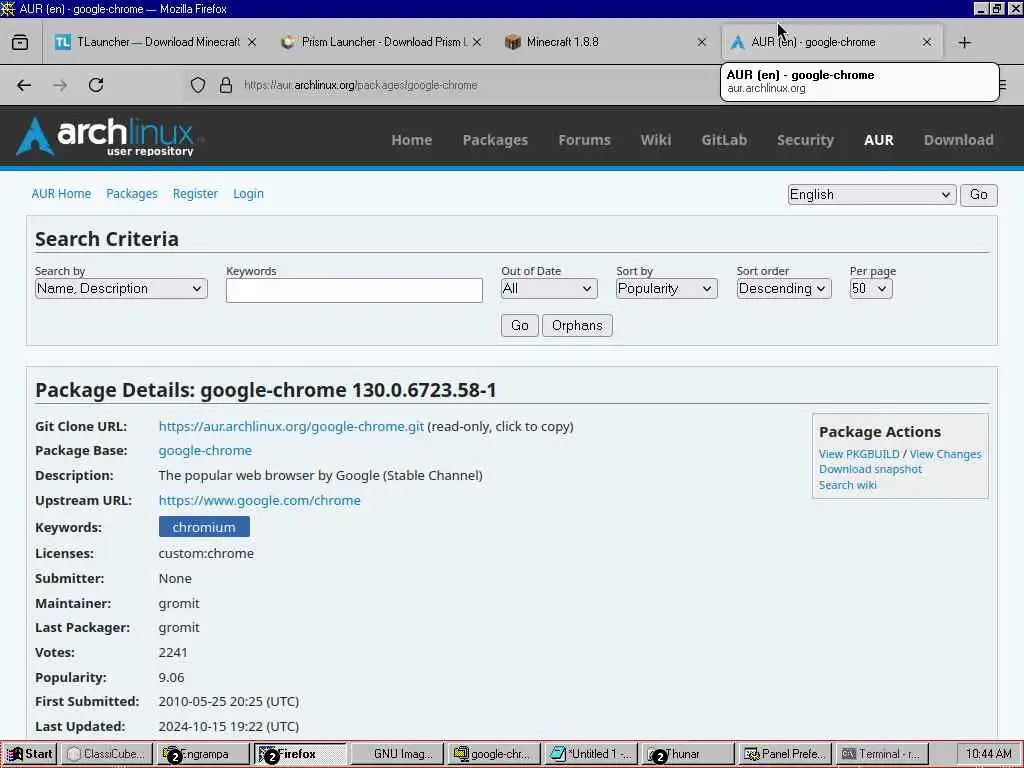Close the TLauncher tab

point(251,42)
